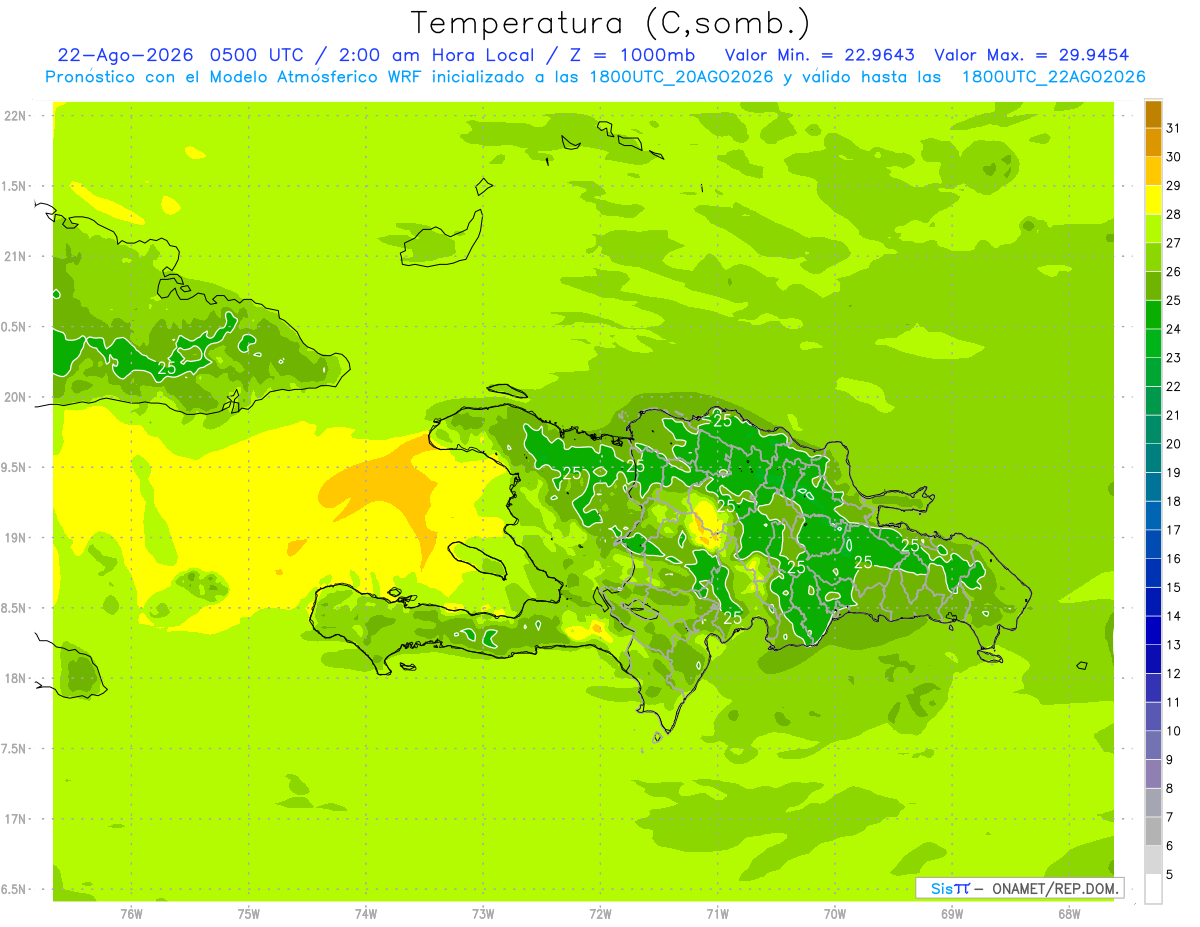Click the blue "Sis" logo text in credit box
The image size is (1200, 927).
coord(941,888)
